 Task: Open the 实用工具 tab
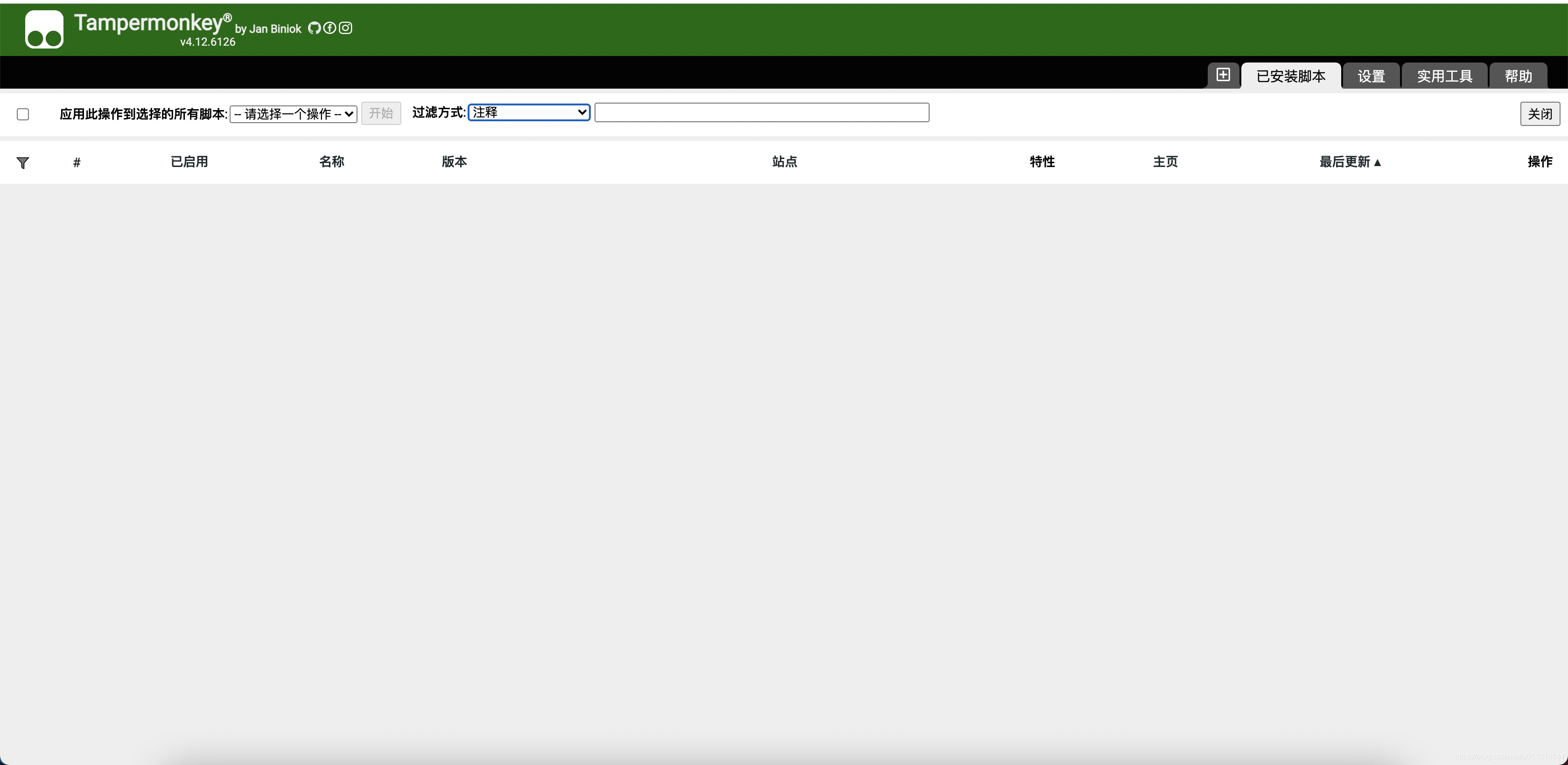tap(1444, 76)
